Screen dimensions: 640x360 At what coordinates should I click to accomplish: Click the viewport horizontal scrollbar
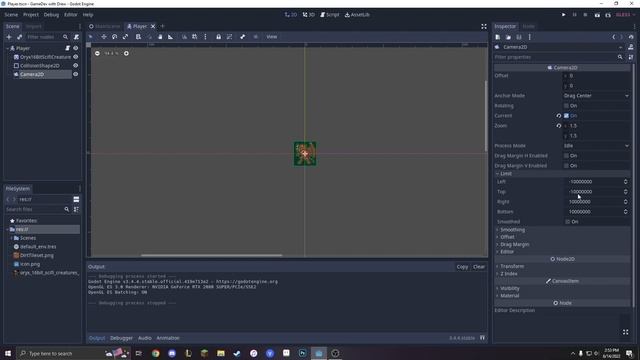[211, 256]
